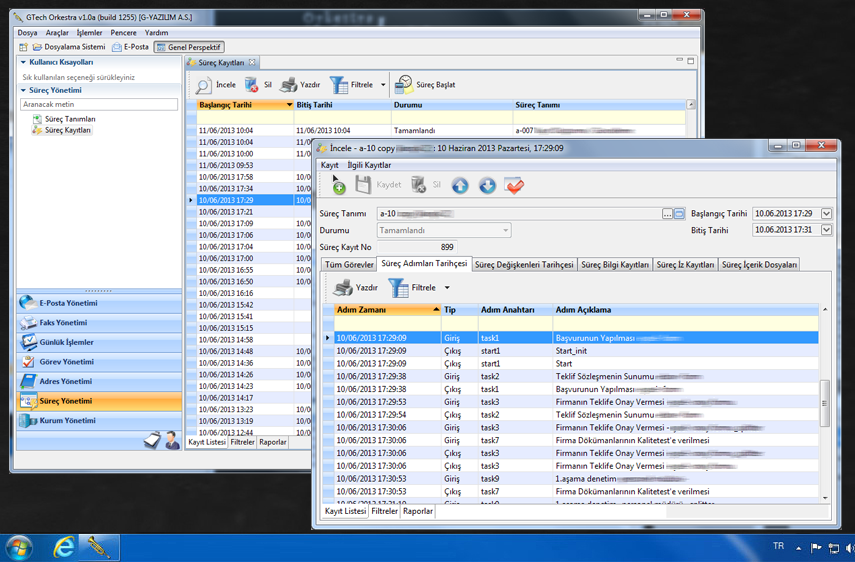The width and height of the screenshot is (855, 562).
Task: Toggle the Genel Perspektif perspective button
Action: (190, 47)
